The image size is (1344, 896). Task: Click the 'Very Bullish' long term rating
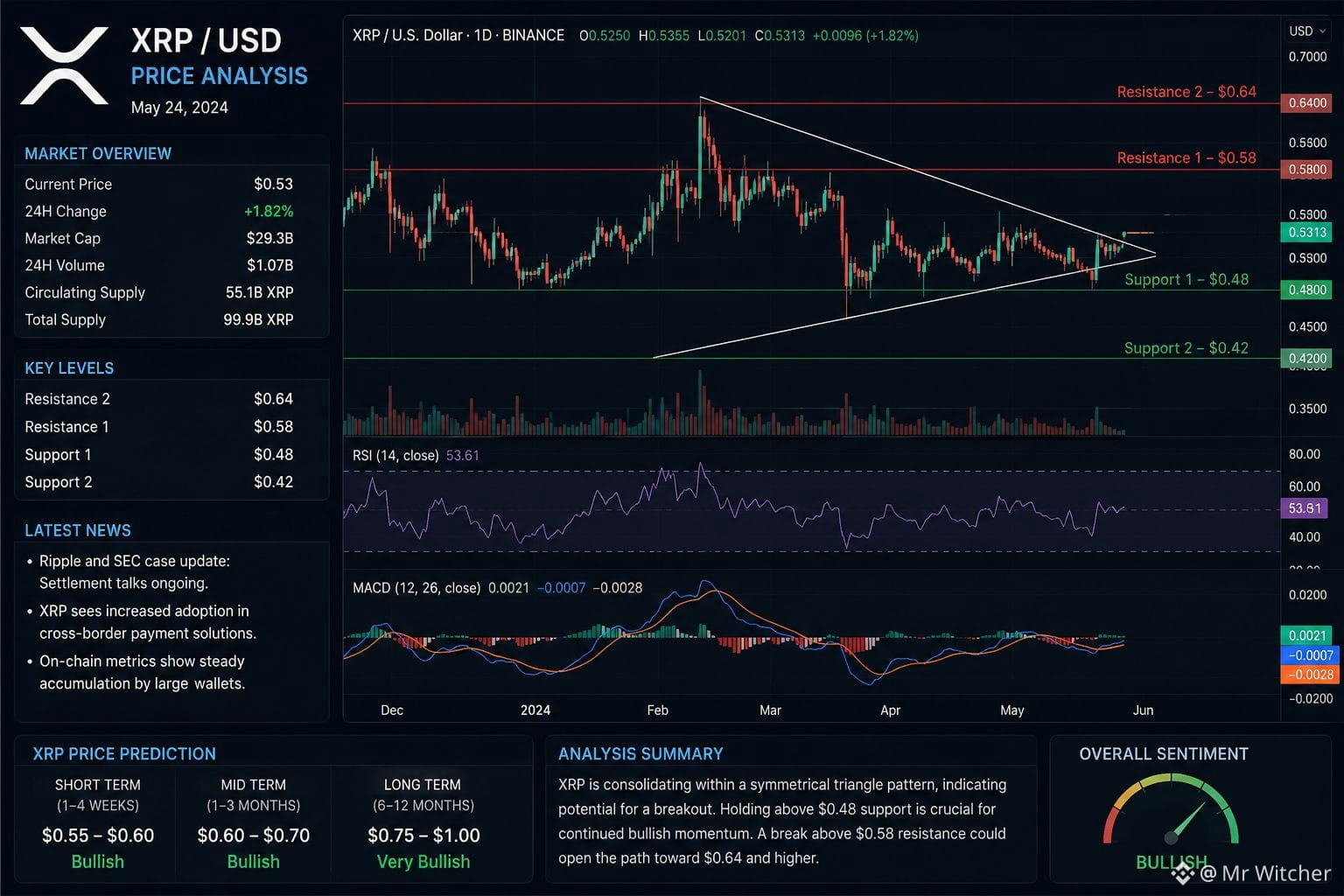(423, 862)
